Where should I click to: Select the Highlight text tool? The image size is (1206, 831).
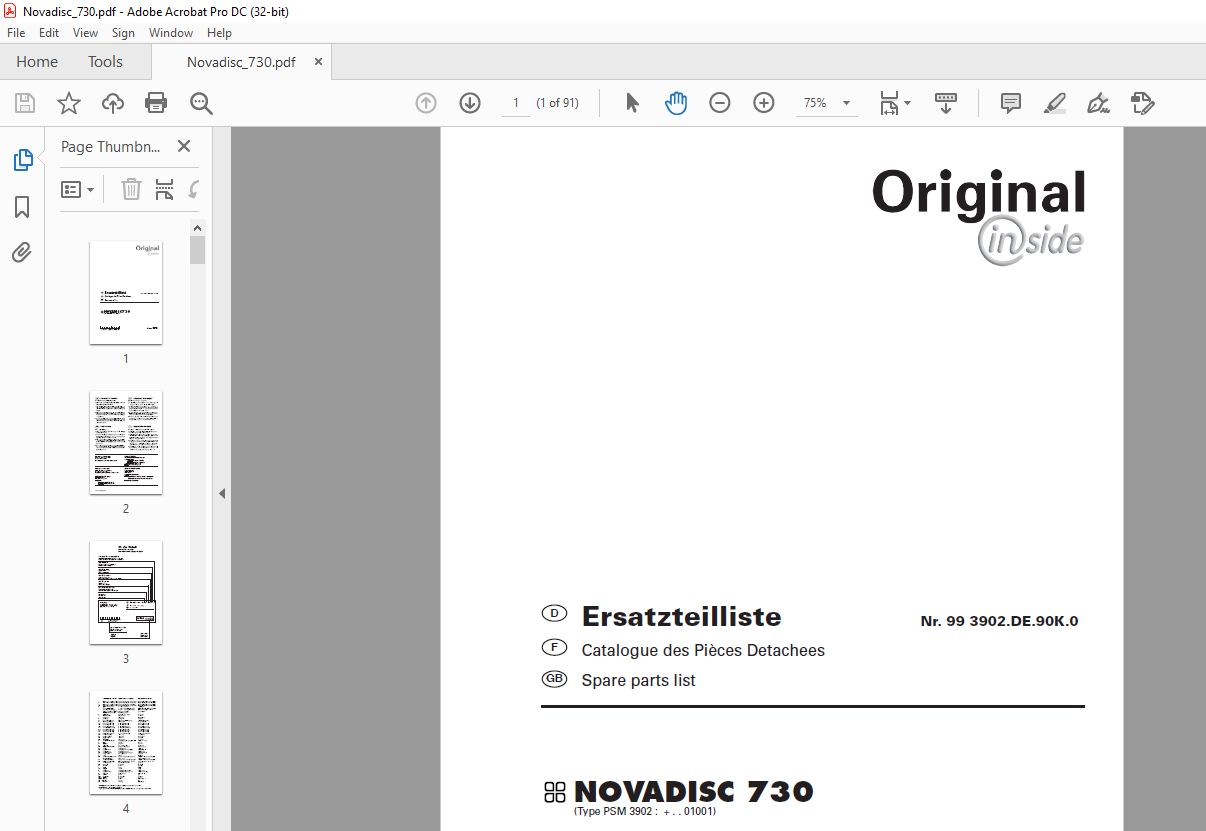point(1055,103)
